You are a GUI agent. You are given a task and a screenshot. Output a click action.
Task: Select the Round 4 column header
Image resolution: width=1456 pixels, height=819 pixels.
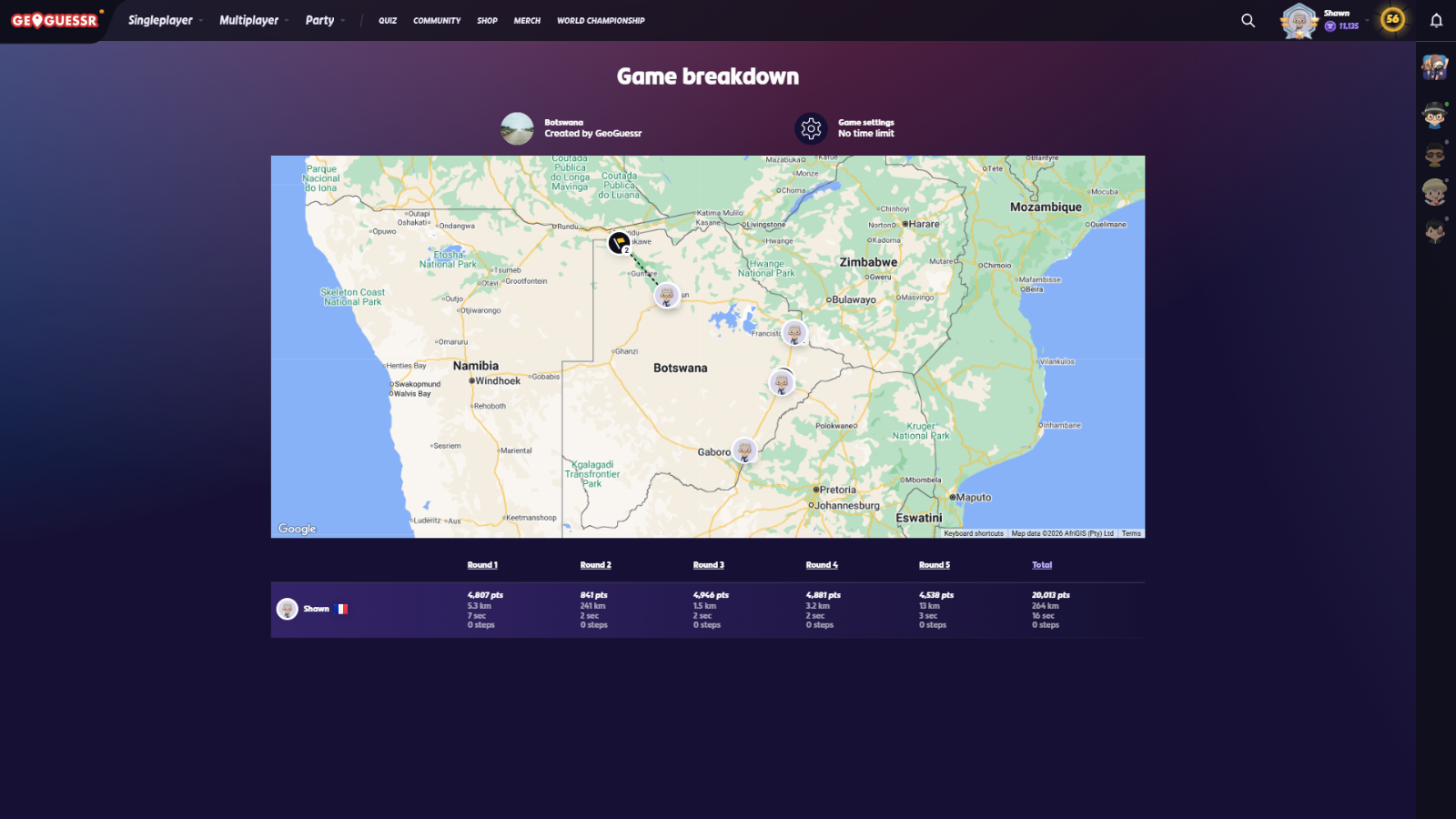pos(822,565)
